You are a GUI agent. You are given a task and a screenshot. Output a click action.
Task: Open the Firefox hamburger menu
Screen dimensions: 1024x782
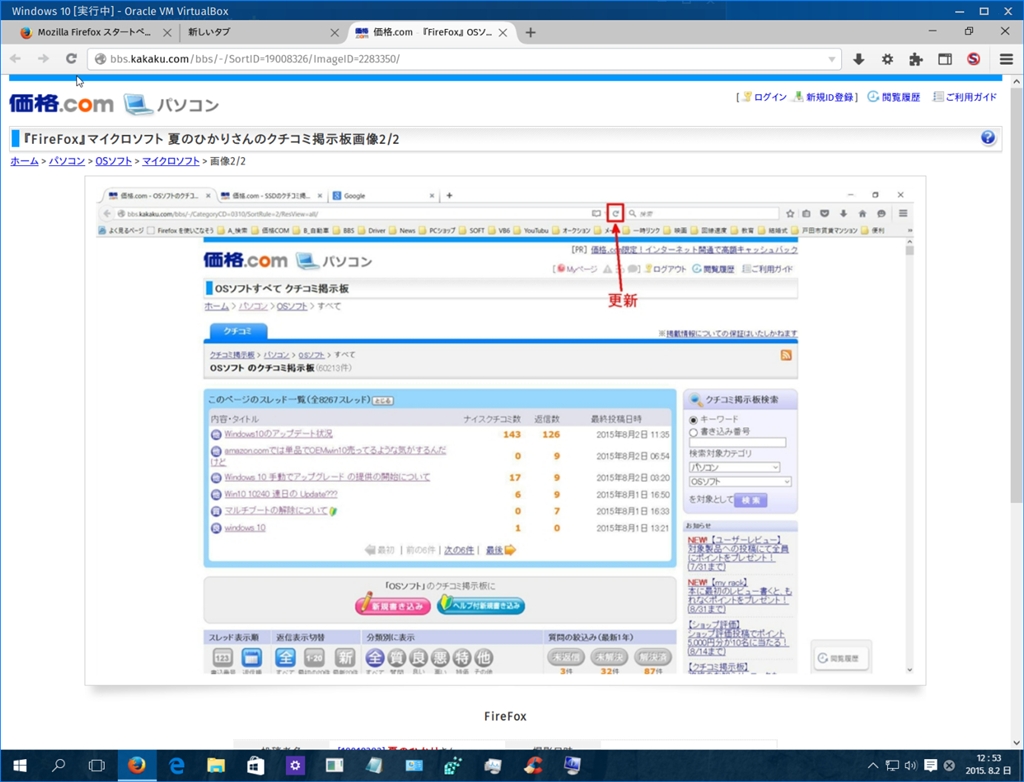(x=1006, y=59)
